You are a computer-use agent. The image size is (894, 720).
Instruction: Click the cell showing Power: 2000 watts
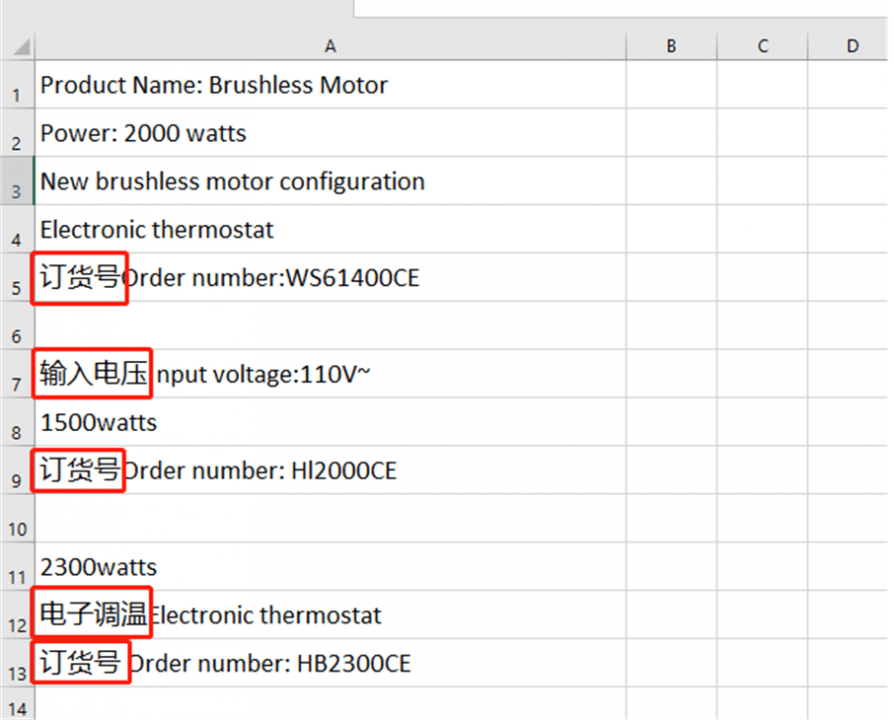[330, 133]
